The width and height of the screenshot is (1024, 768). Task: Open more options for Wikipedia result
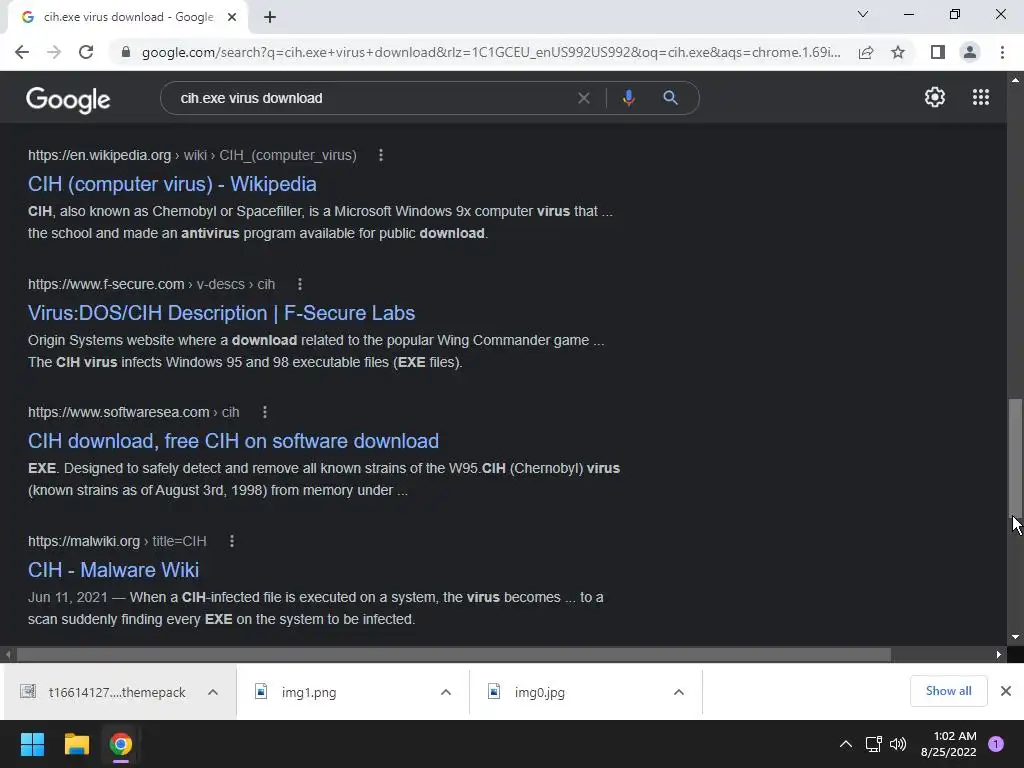click(381, 155)
